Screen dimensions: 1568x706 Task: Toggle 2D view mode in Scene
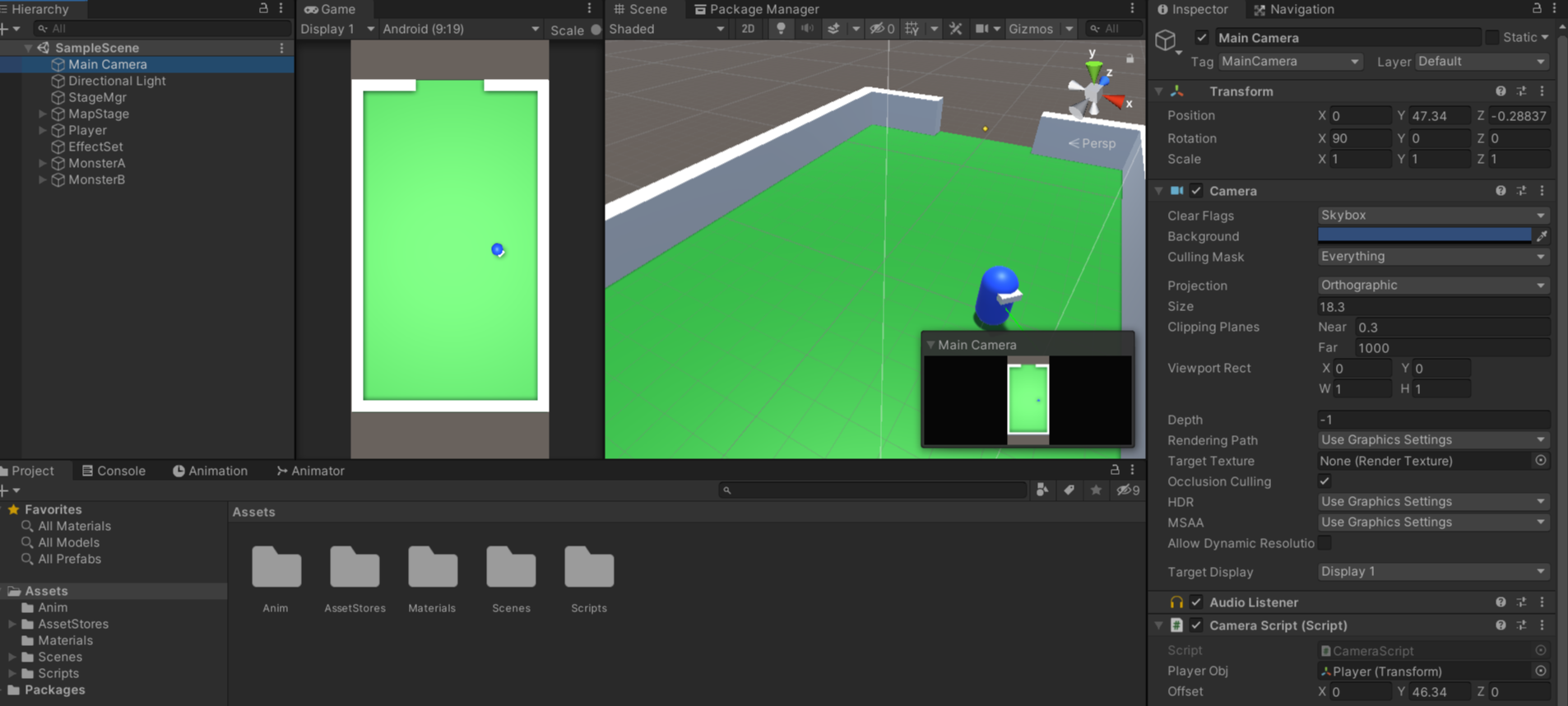[748, 29]
